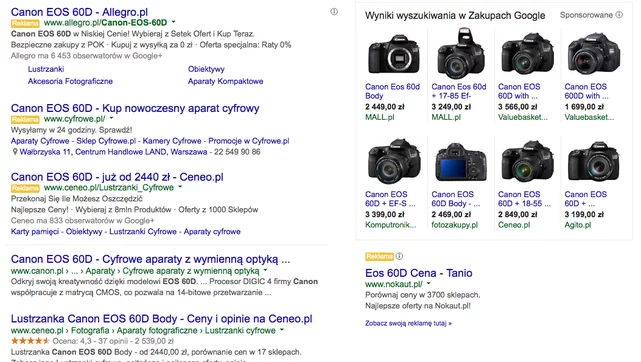Image resolution: width=641 pixels, height=362 pixels.
Task: Click Agito.pl store name
Action: (x=578, y=225)
